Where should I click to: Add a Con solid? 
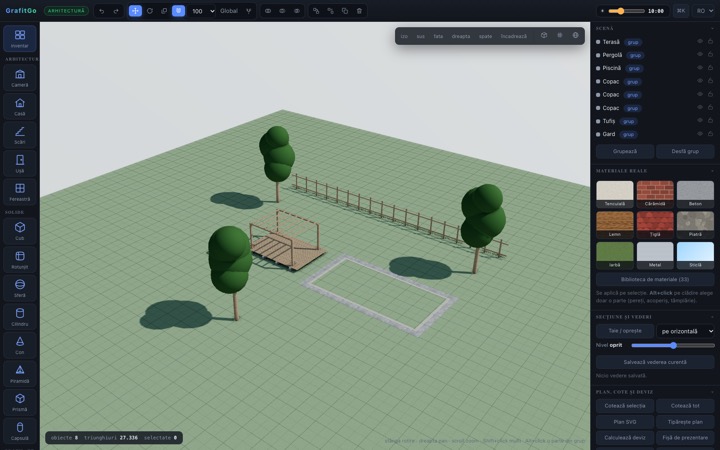pyautogui.click(x=20, y=344)
